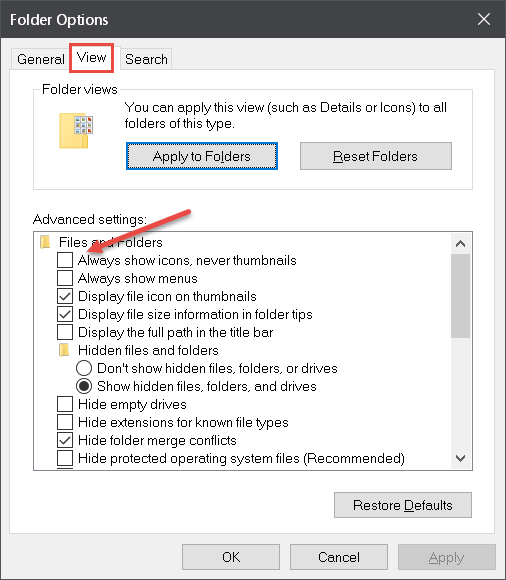Click the Hidden files and folders icon
This screenshot has width=506, height=580.
(64, 350)
